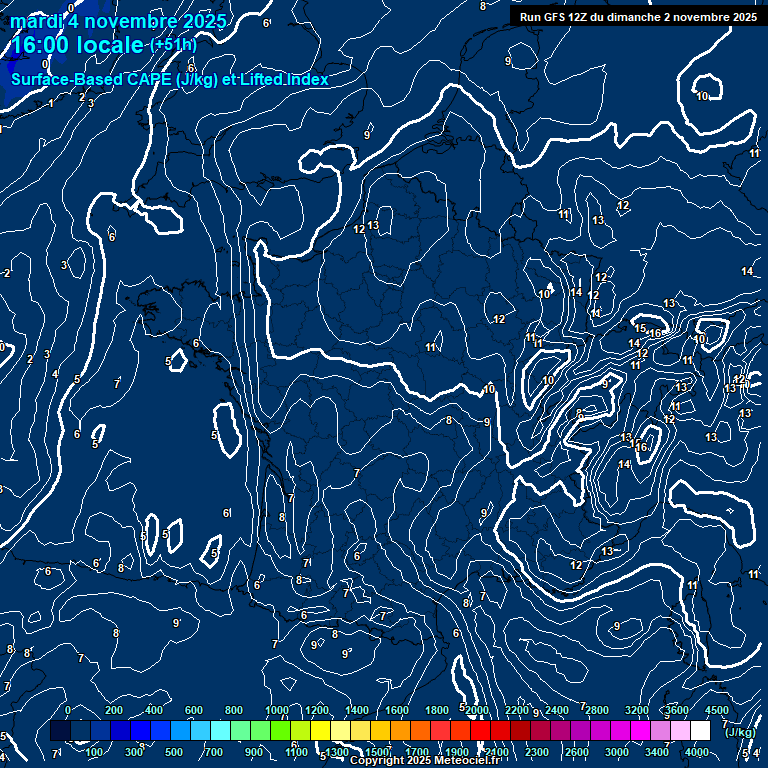Click the "4500" legend value

717,710
